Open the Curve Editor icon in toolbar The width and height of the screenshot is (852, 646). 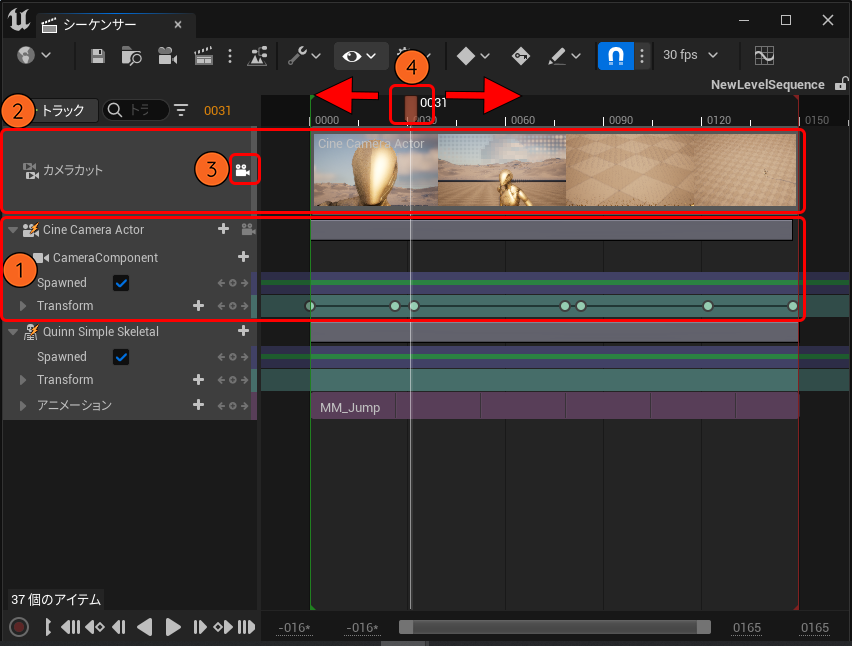click(x=764, y=56)
